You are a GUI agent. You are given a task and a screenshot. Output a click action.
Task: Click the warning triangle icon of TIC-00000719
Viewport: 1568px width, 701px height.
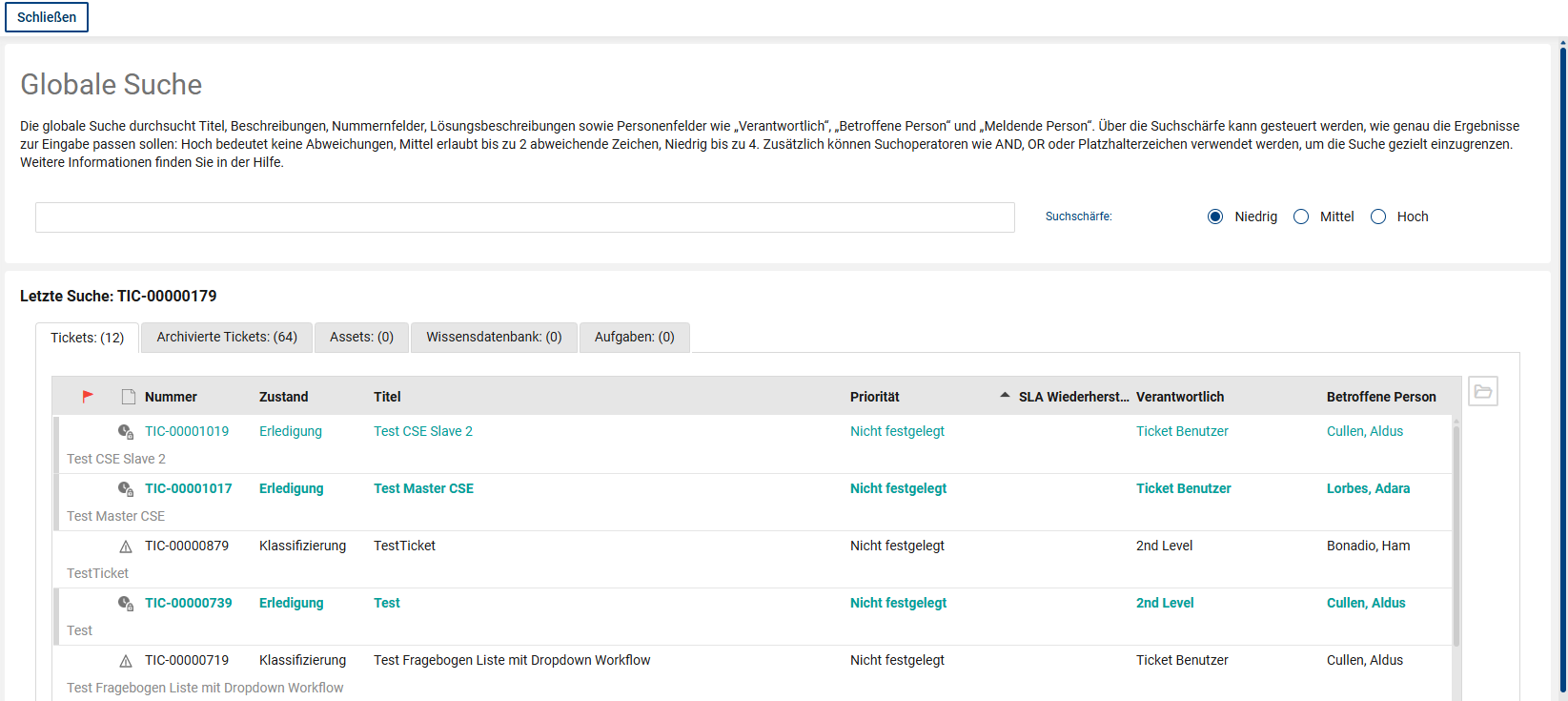point(126,661)
